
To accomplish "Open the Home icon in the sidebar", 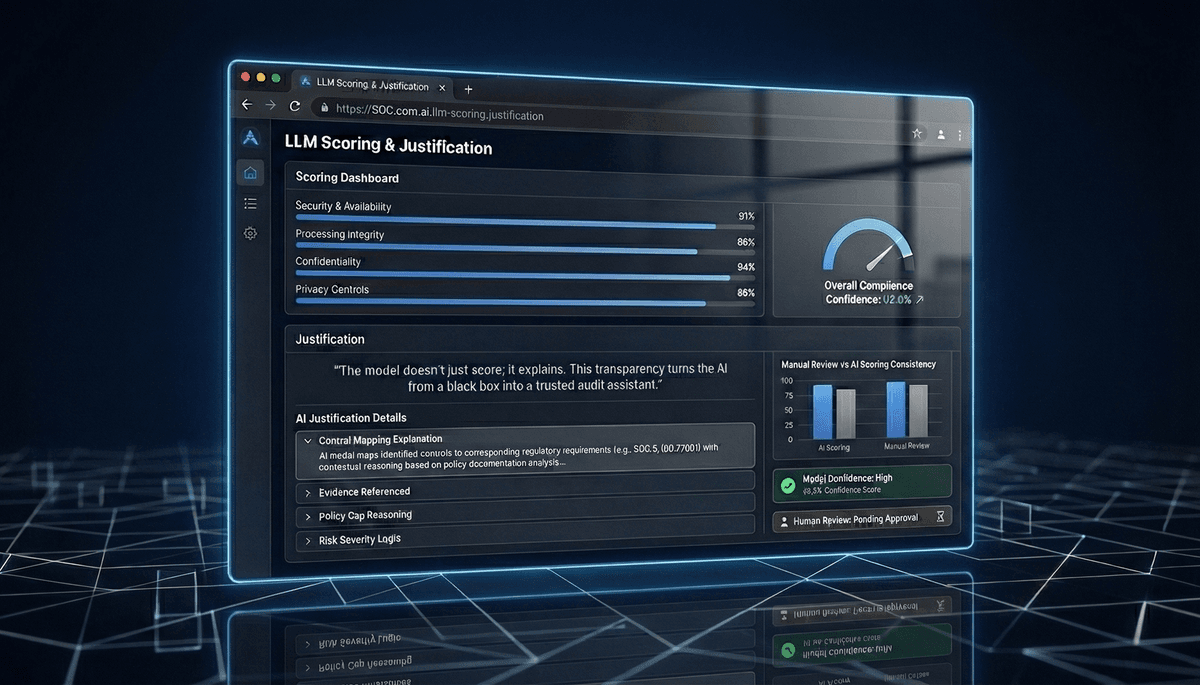I will pyautogui.click(x=250, y=173).
